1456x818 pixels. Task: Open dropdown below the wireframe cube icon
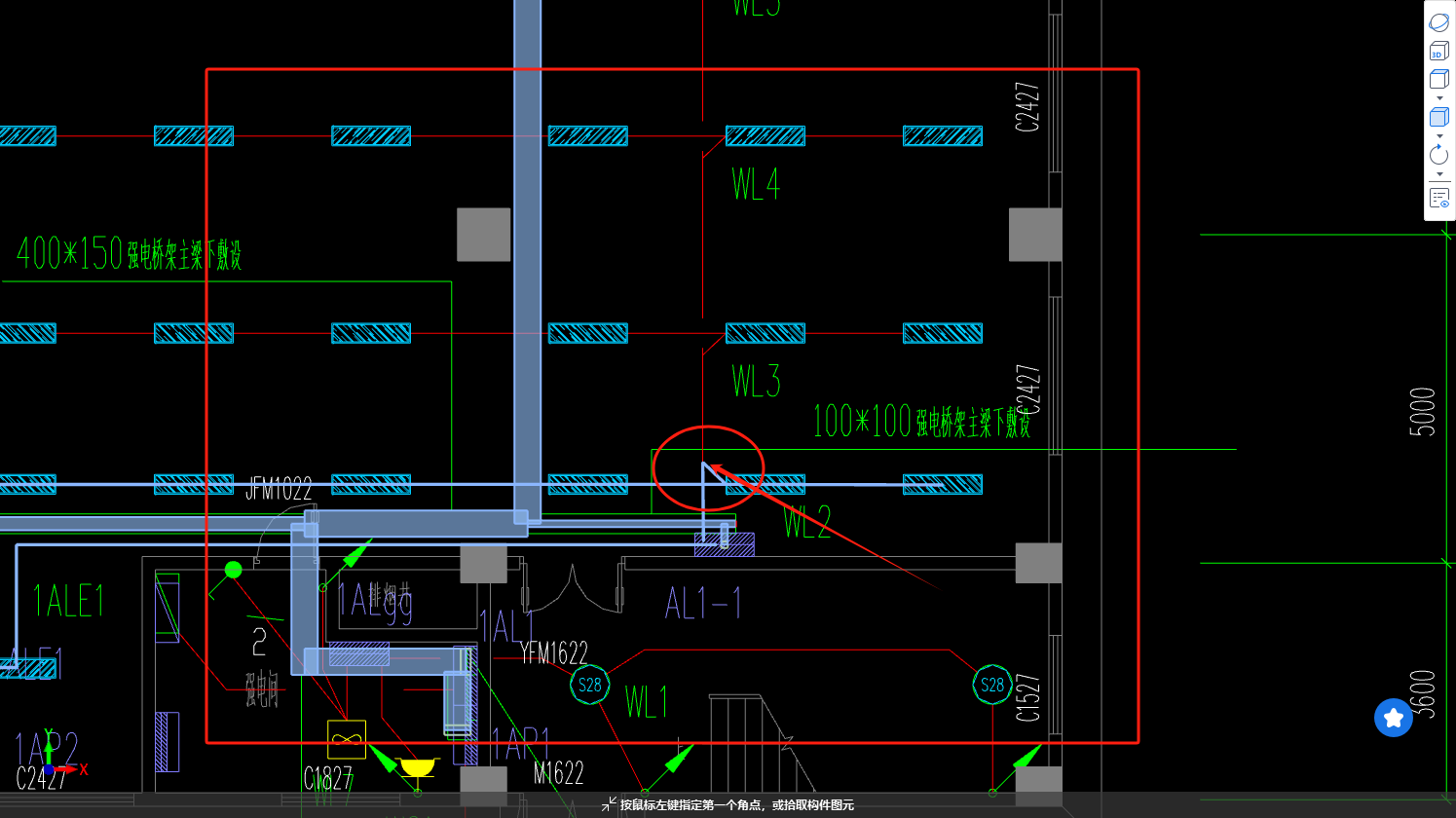pyautogui.click(x=1439, y=98)
